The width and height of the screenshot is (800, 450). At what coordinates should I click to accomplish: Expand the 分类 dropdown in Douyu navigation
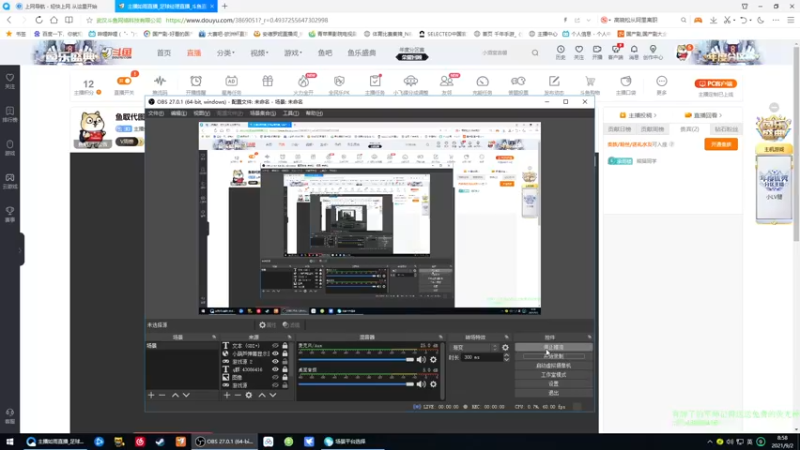point(226,53)
